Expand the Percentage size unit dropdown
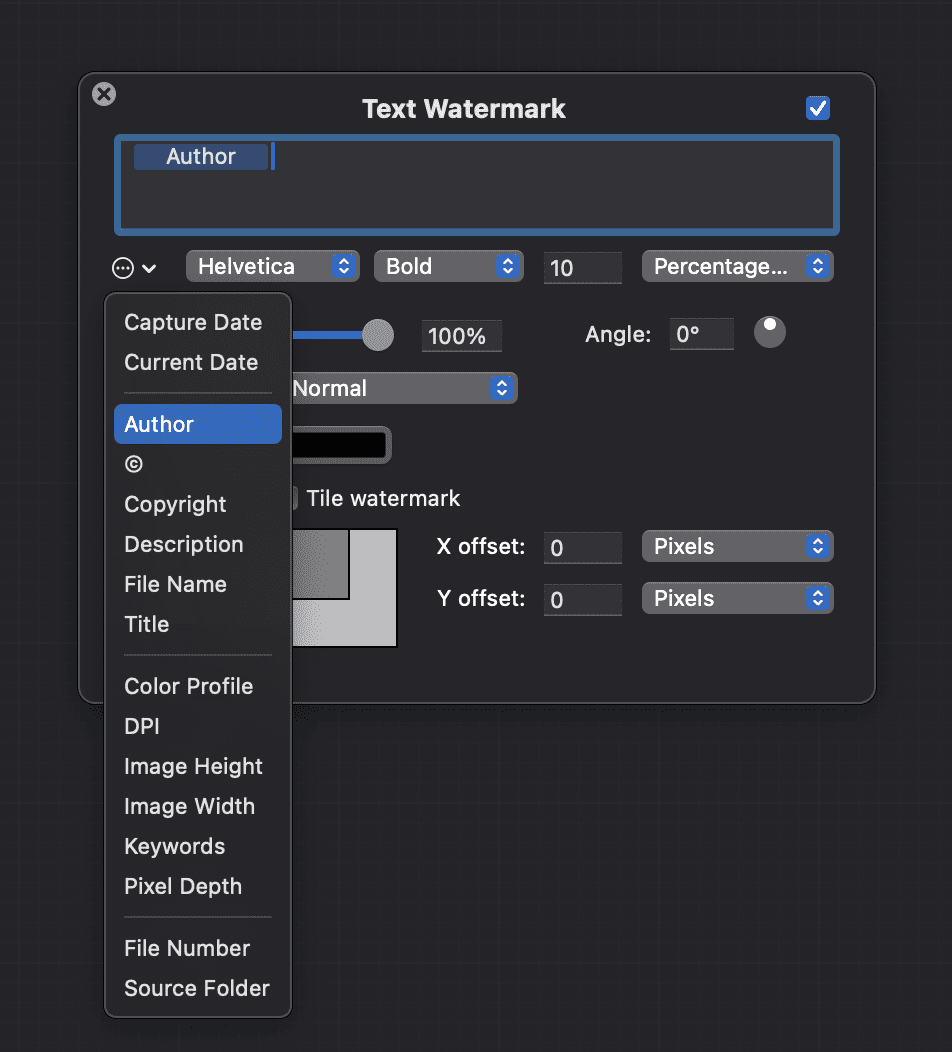This screenshot has width=952, height=1052. pos(737,267)
